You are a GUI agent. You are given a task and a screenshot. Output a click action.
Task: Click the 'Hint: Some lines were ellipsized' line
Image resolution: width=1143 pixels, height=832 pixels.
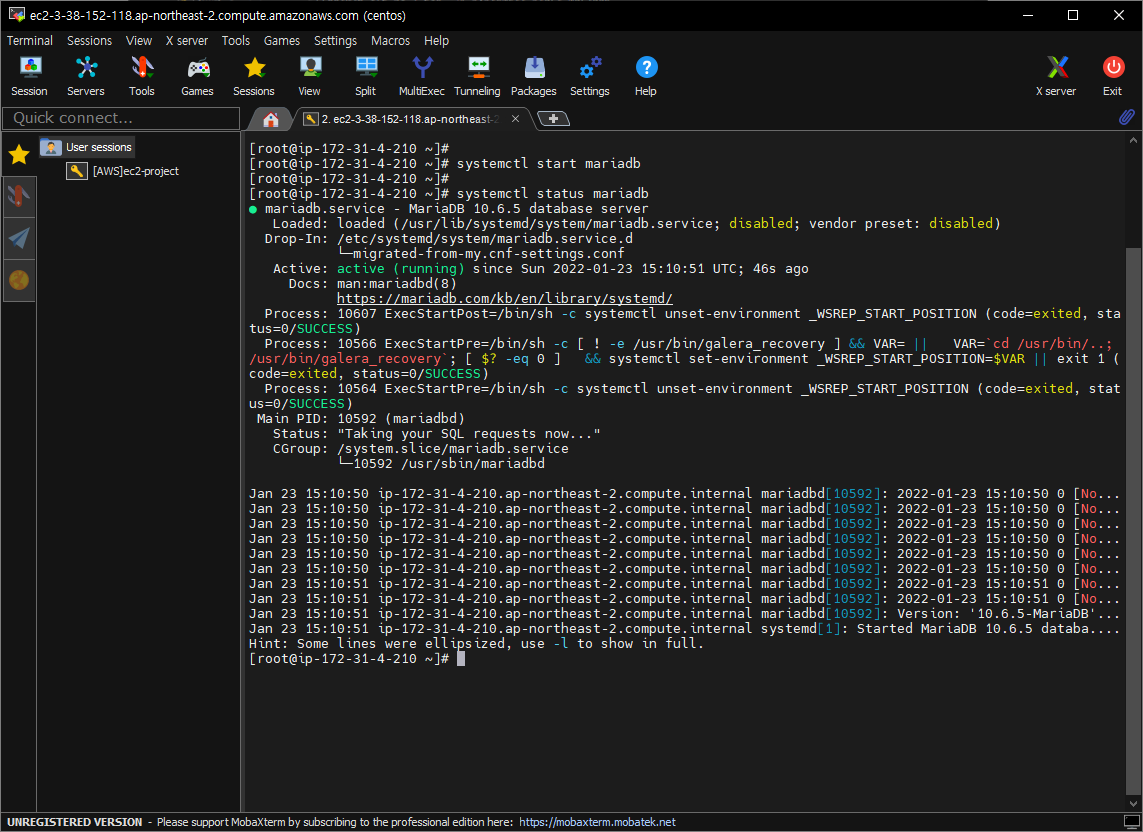476,643
